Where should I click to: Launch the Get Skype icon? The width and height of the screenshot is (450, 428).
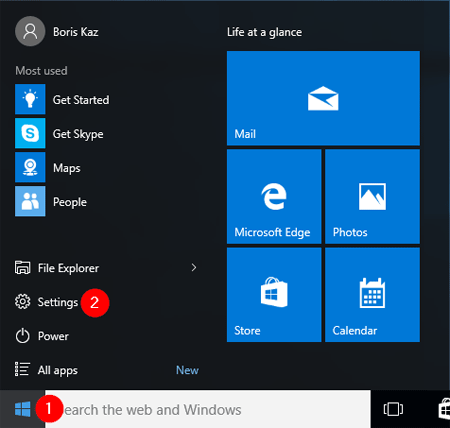point(30,133)
